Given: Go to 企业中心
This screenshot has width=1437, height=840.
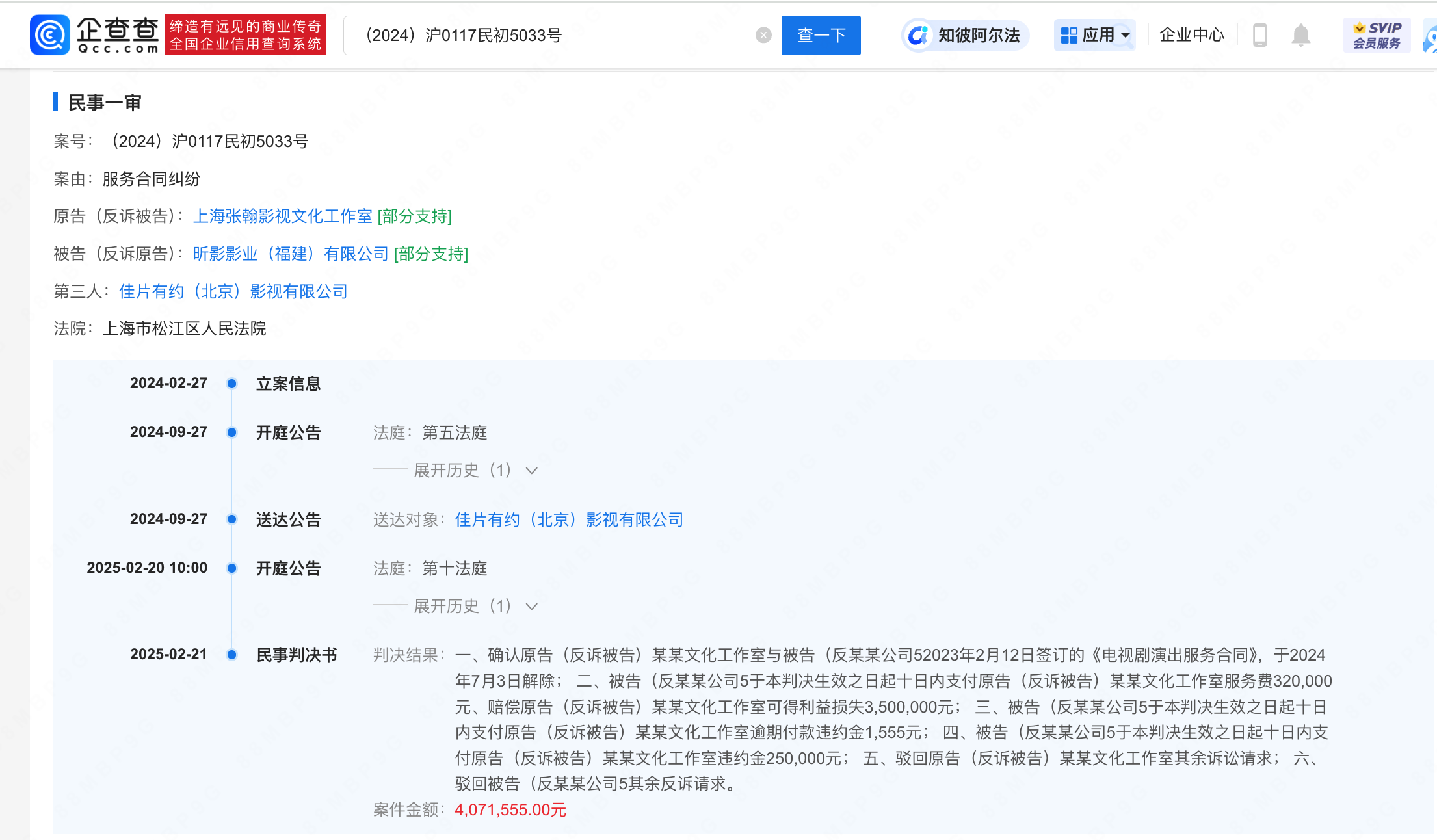Looking at the screenshot, I should pos(1191,35).
